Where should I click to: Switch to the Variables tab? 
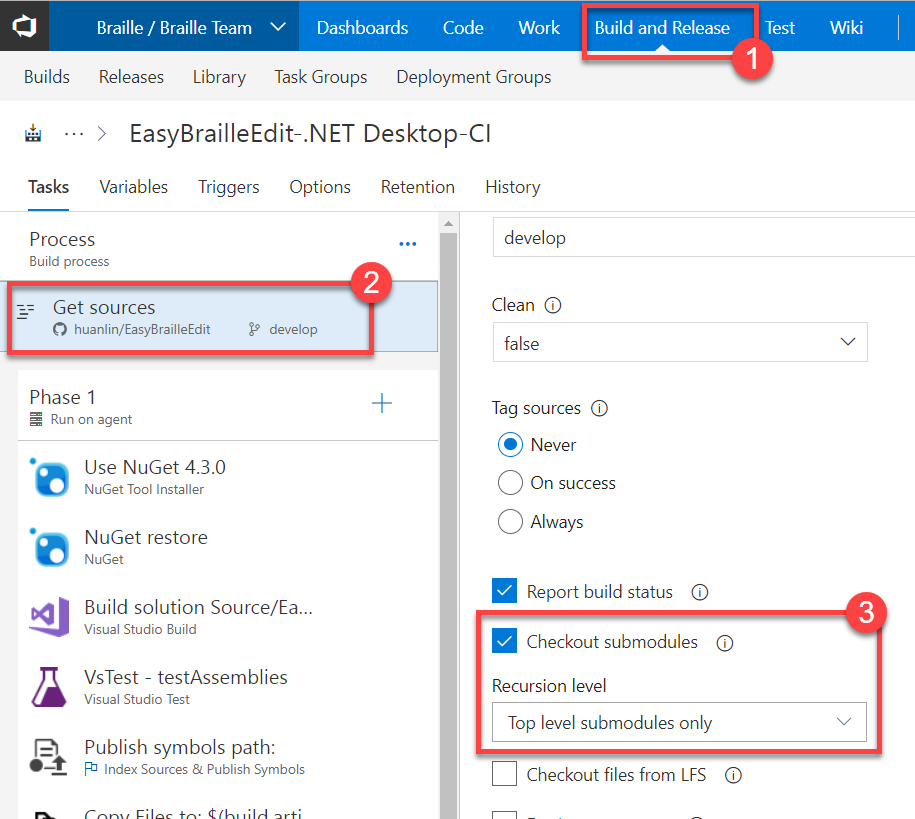click(x=133, y=187)
